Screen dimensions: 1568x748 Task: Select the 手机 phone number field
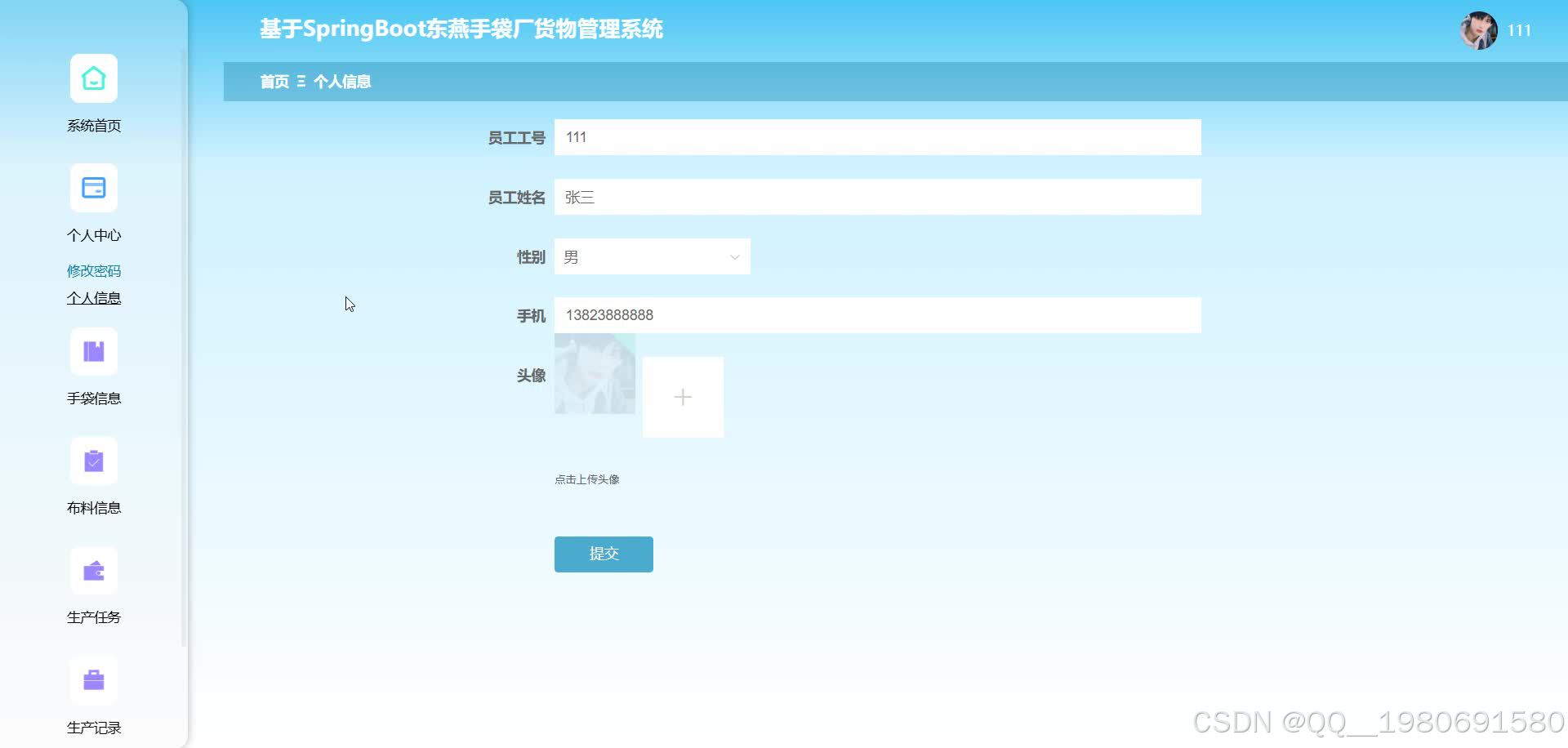pos(877,314)
